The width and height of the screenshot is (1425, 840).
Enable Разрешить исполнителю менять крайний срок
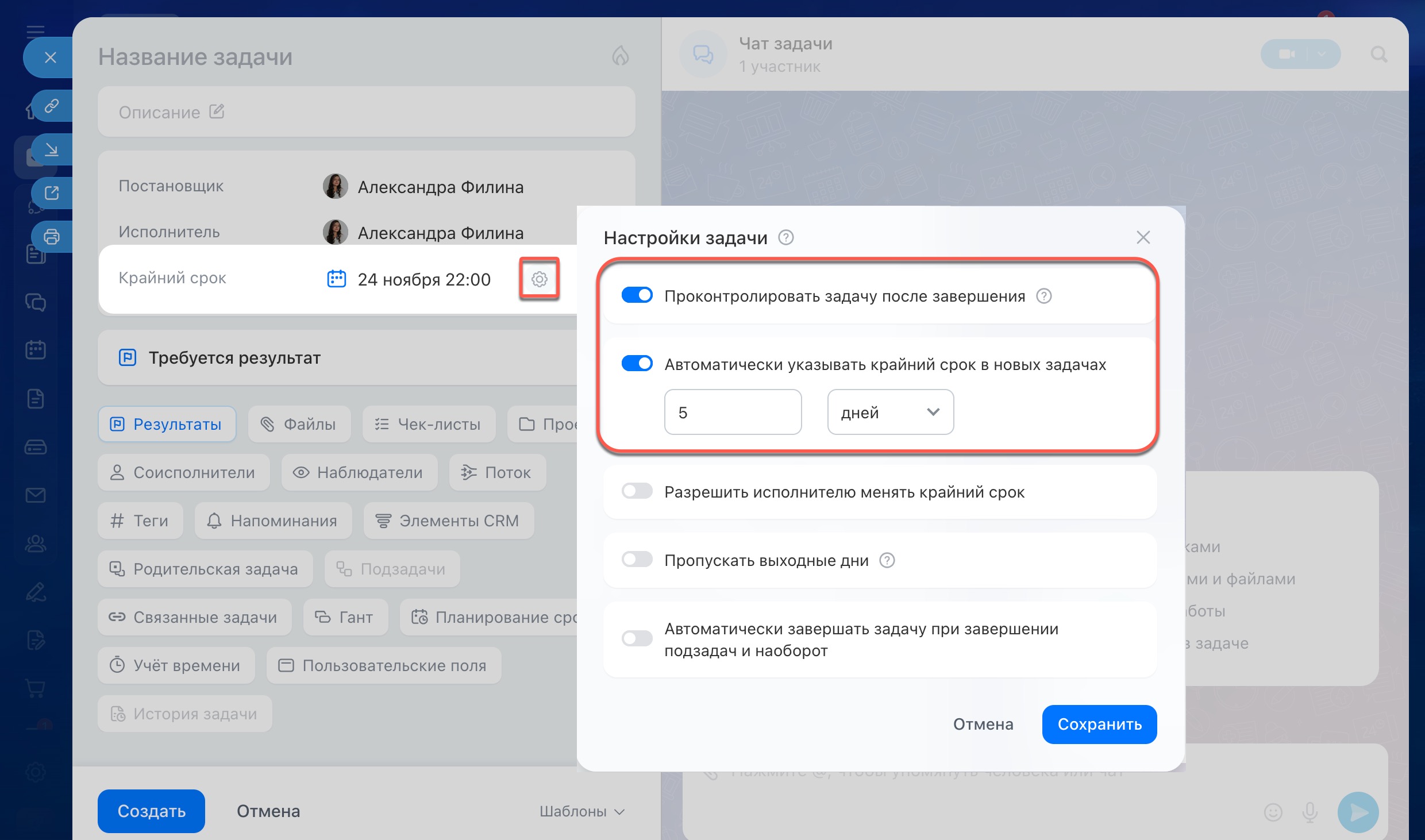pos(637,491)
